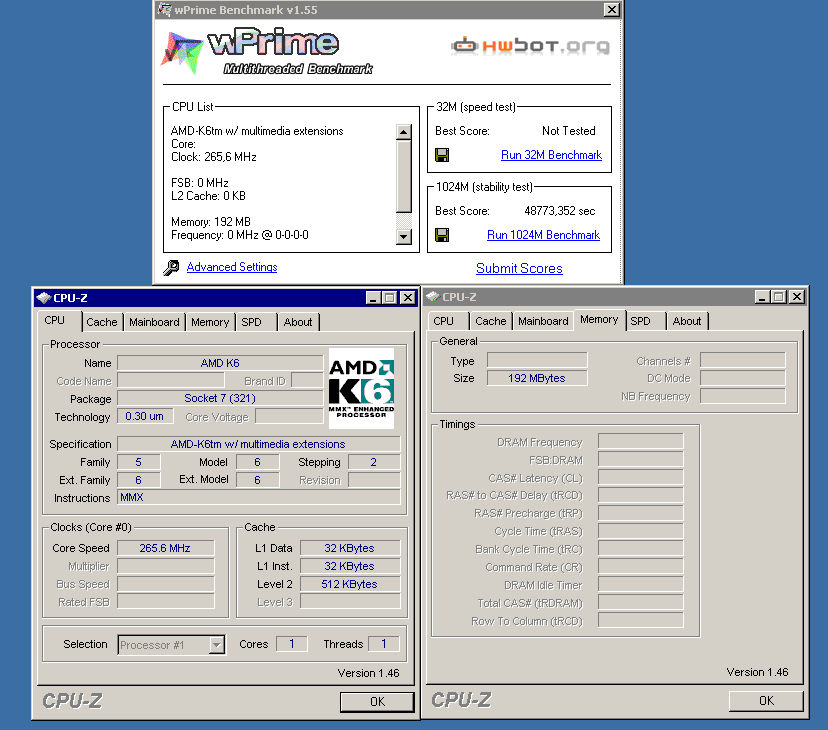Click Instructions field showing MMX
Screen dimensions: 828x730
click(258, 498)
